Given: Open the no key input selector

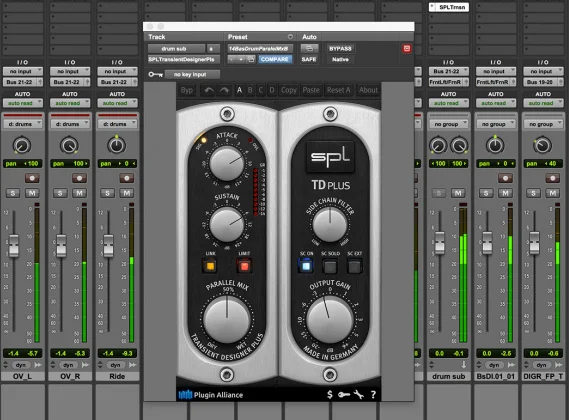Looking at the screenshot, I should (x=192, y=74).
